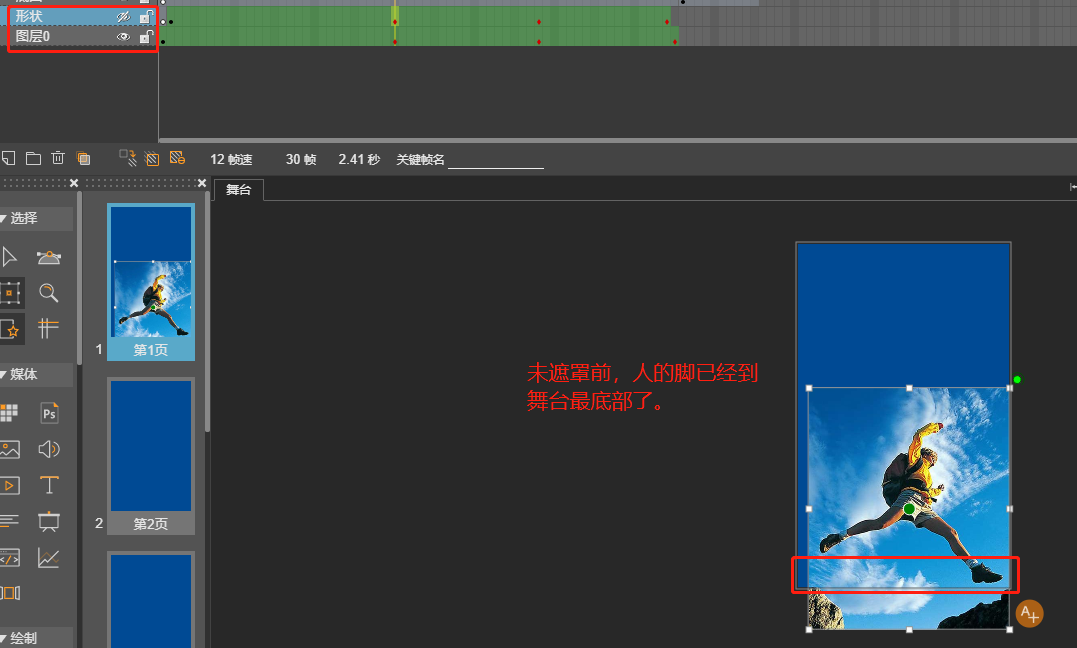The height and width of the screenshot is (648, 1077).
Task: Click the duplicate layer icon
Action: (83, 159)
